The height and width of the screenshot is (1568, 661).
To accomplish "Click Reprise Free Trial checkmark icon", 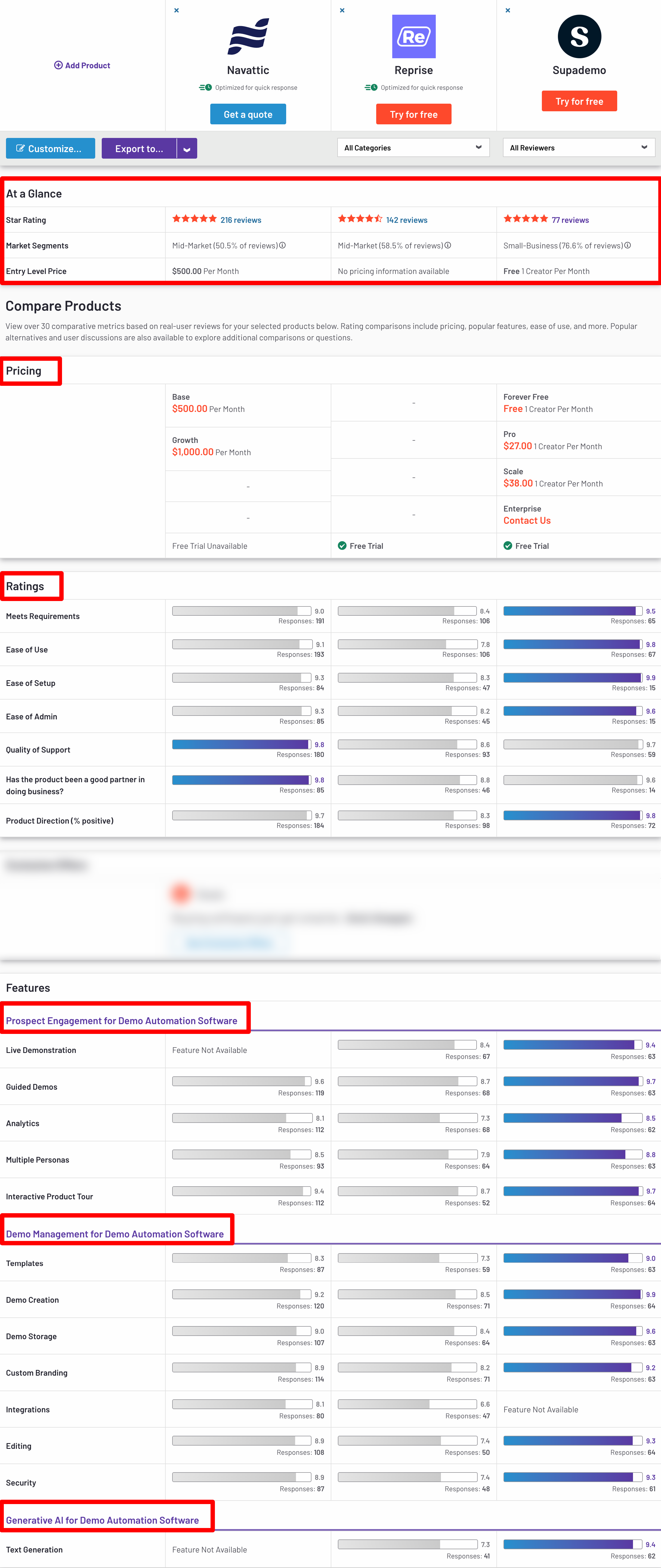I will pos(342,546).
